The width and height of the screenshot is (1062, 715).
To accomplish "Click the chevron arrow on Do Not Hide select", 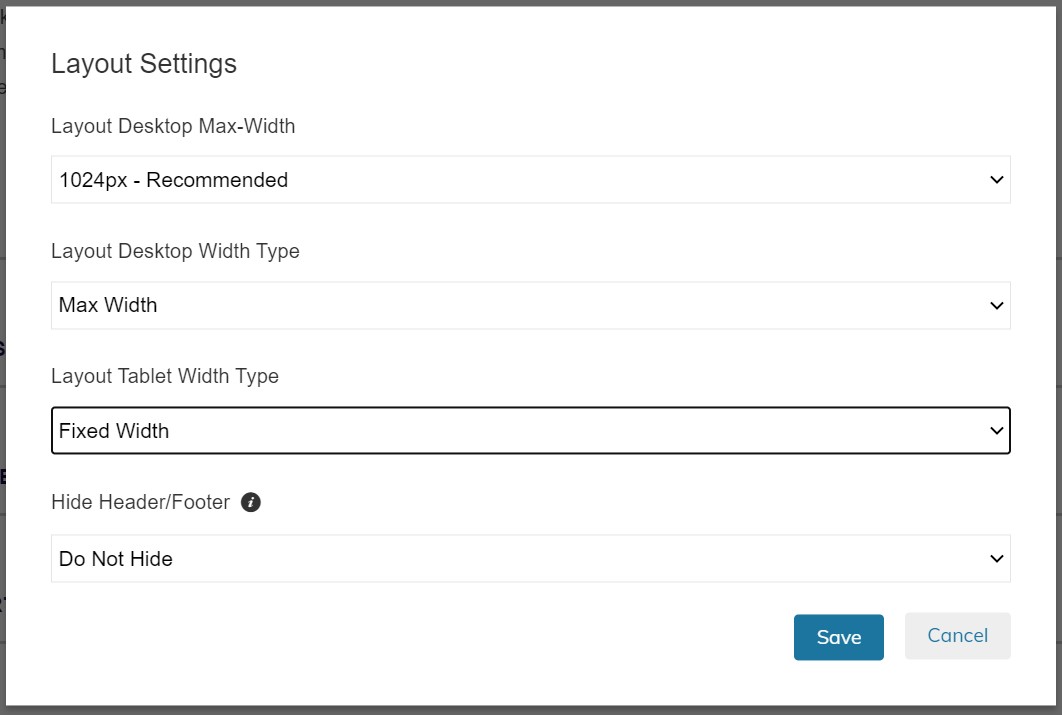I will pyautogui.click(x=996, y=559).
